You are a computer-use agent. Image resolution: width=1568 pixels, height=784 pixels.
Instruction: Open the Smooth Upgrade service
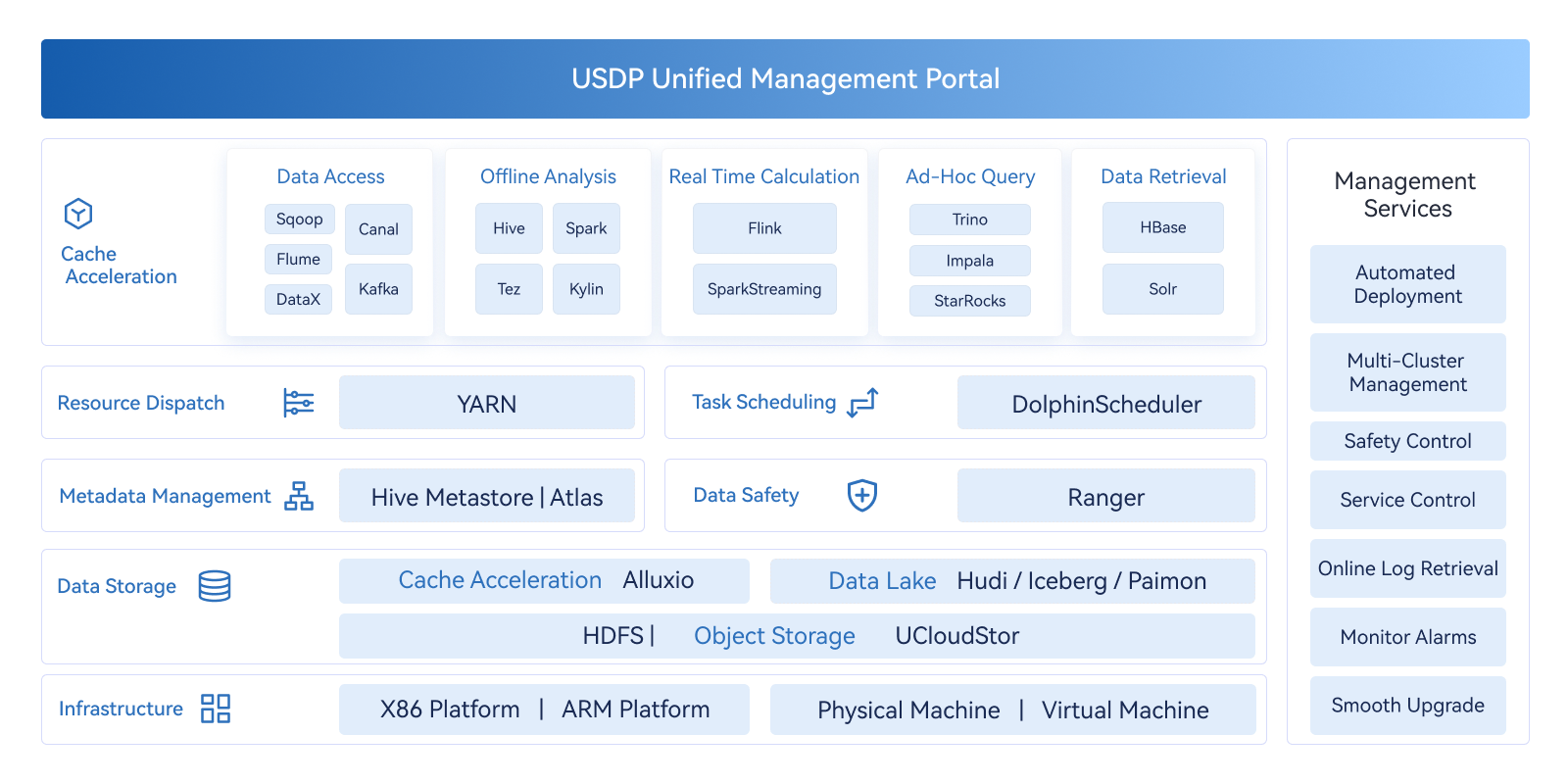(1408, 706)
